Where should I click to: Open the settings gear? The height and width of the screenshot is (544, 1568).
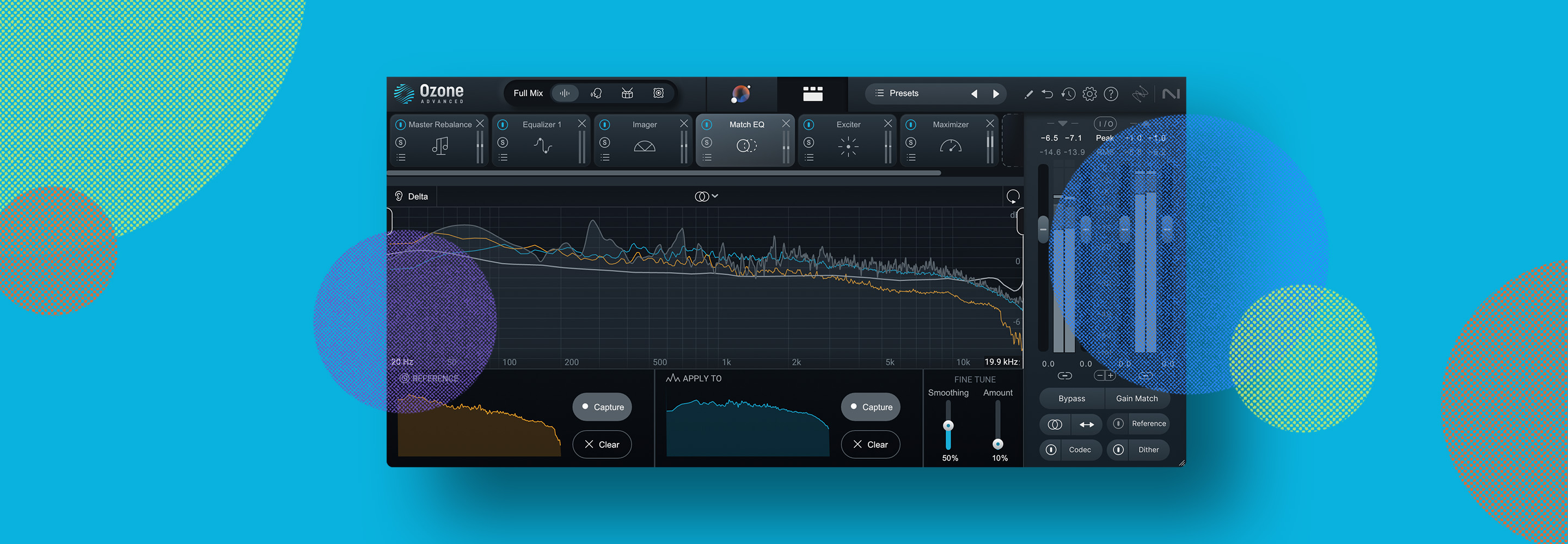(x=1089, y=94)
